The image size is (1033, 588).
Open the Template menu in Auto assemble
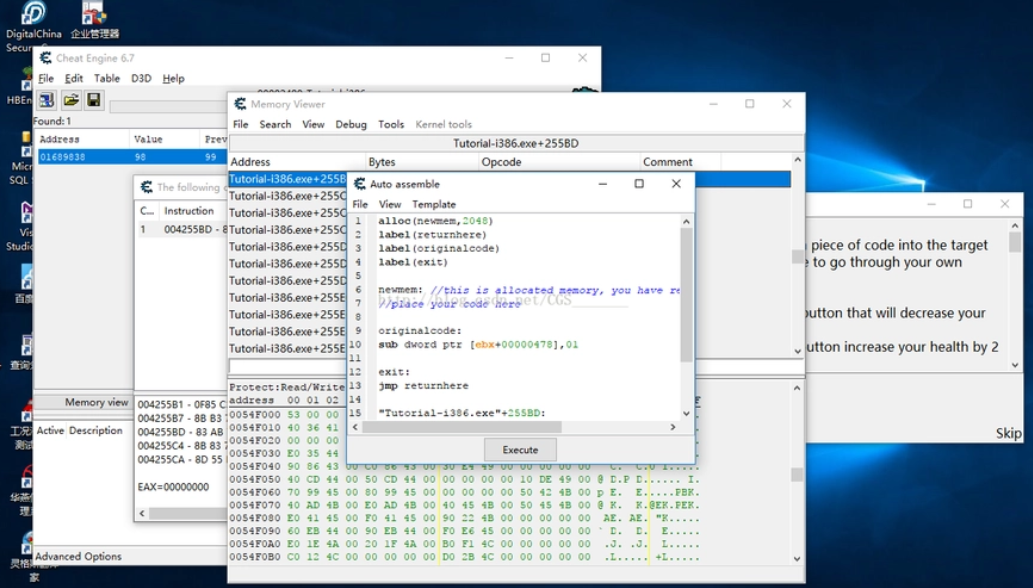coord(433,204)
